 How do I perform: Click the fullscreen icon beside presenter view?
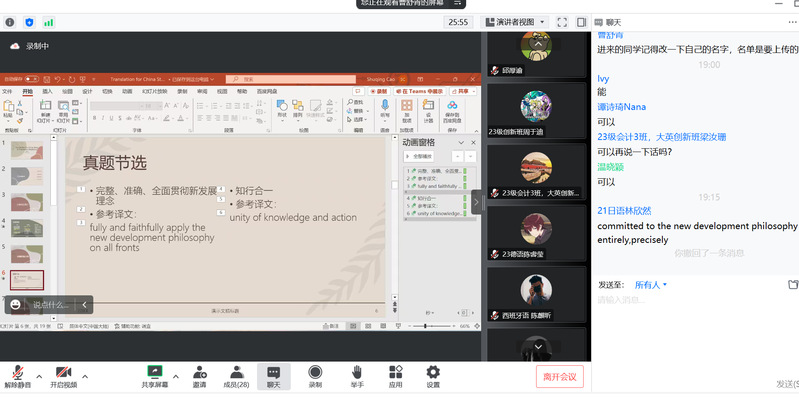pos(562,22)
